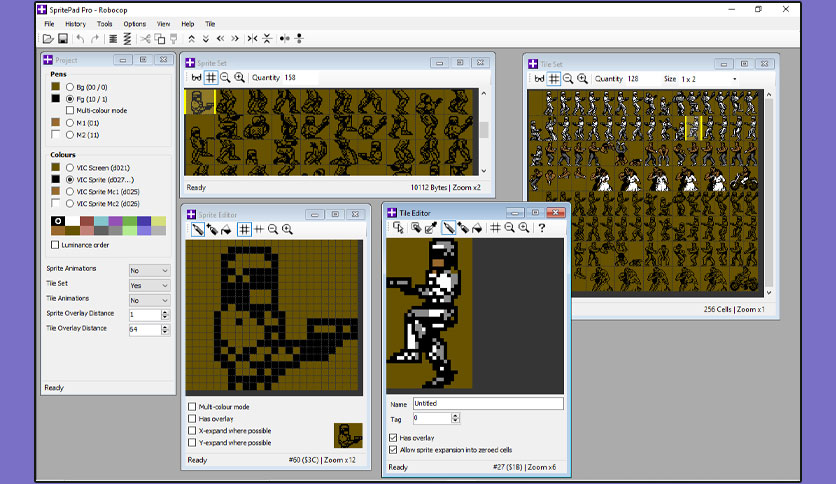This screenshot has width=836, height=484.
Task: Open the Tile Set Yes/No dropdown in Project
Action: tap(149, 285)
